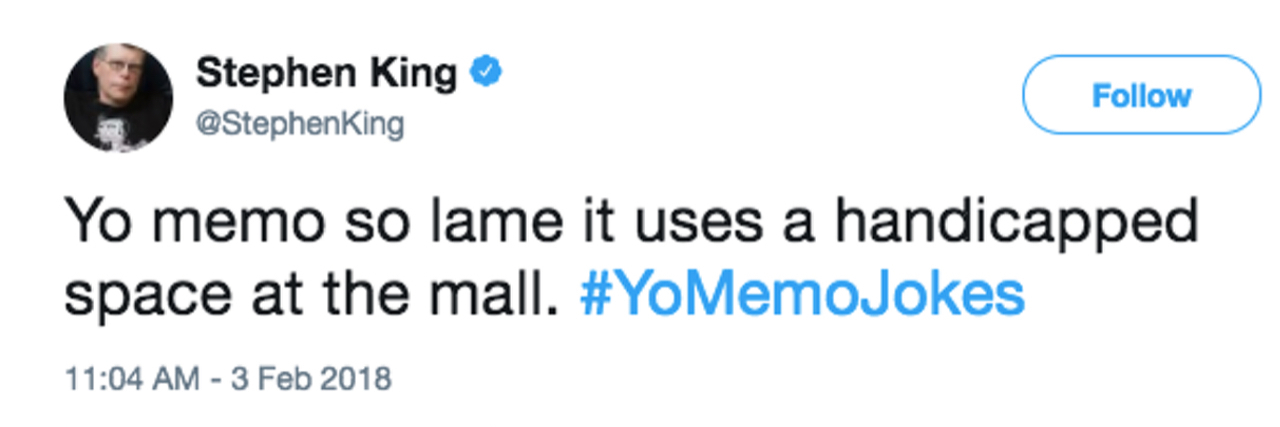Click the date 3 Feb 2018
The height and width of the screenshot is (427, 1280).
pyautogui.click(x=314, y=381)
